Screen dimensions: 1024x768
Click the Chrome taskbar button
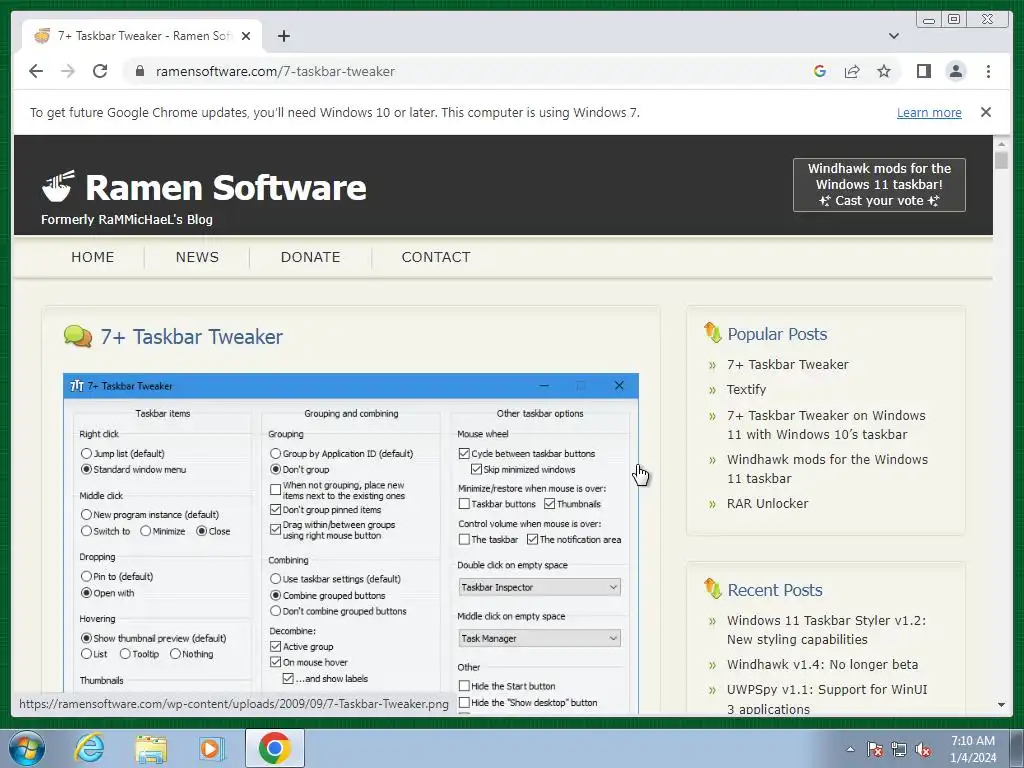pos(275,748)
